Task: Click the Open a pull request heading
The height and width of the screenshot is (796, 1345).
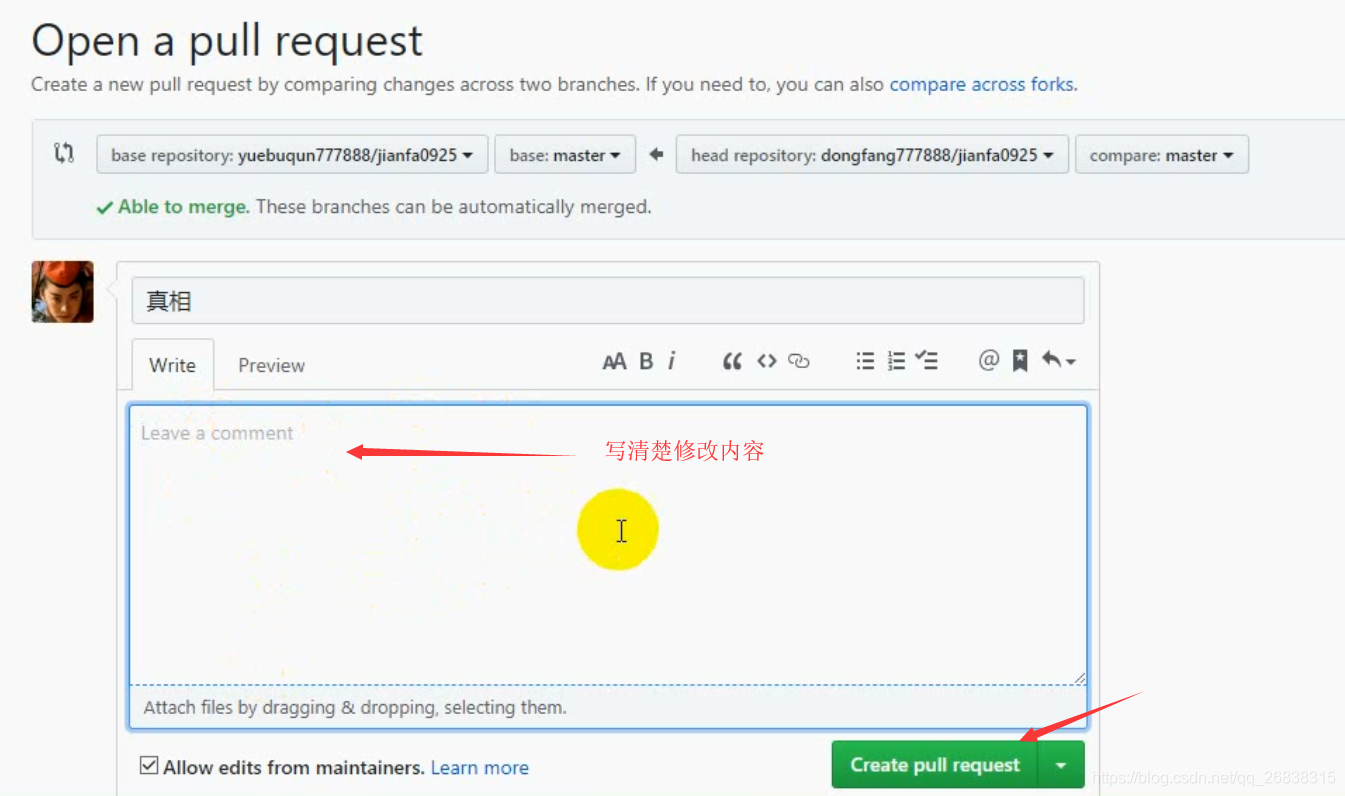Action: 227,41
